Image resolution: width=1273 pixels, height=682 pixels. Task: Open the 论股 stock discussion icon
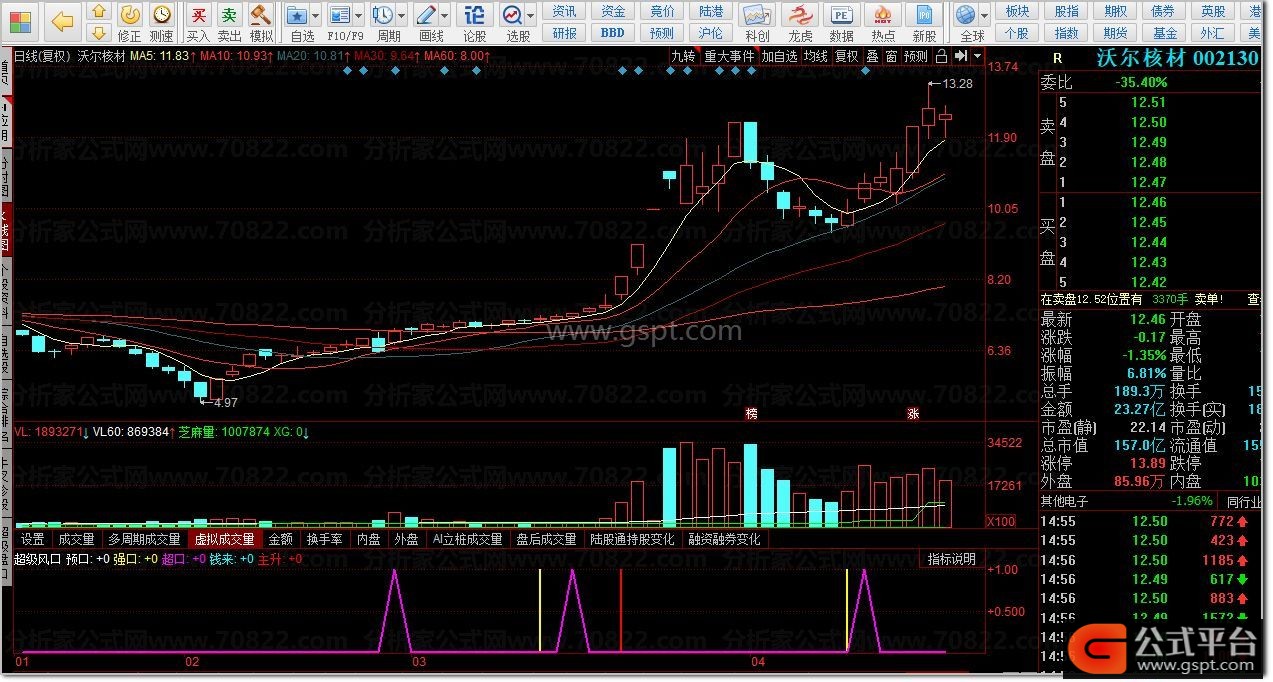click(475, 22)
